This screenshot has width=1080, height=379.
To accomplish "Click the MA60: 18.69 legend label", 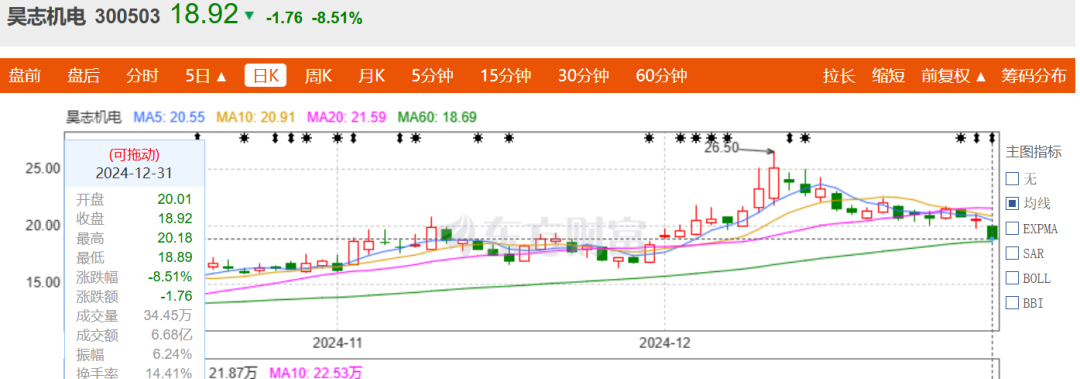I will [437, 117].
